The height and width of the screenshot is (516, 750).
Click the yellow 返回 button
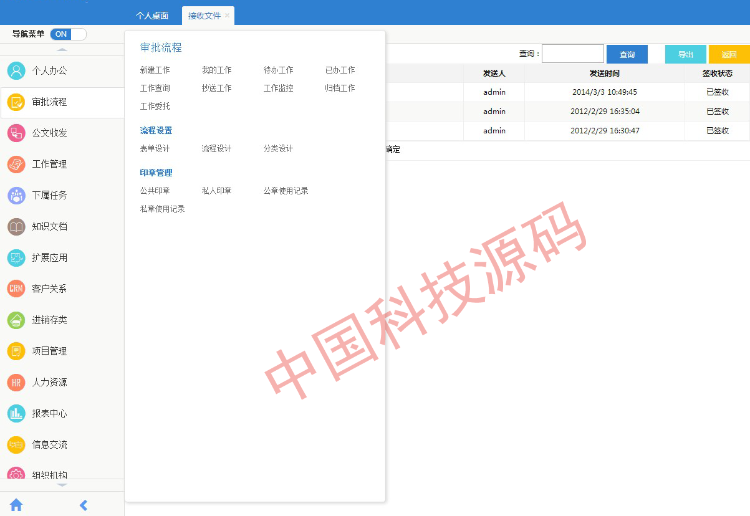tap(729, 54)
